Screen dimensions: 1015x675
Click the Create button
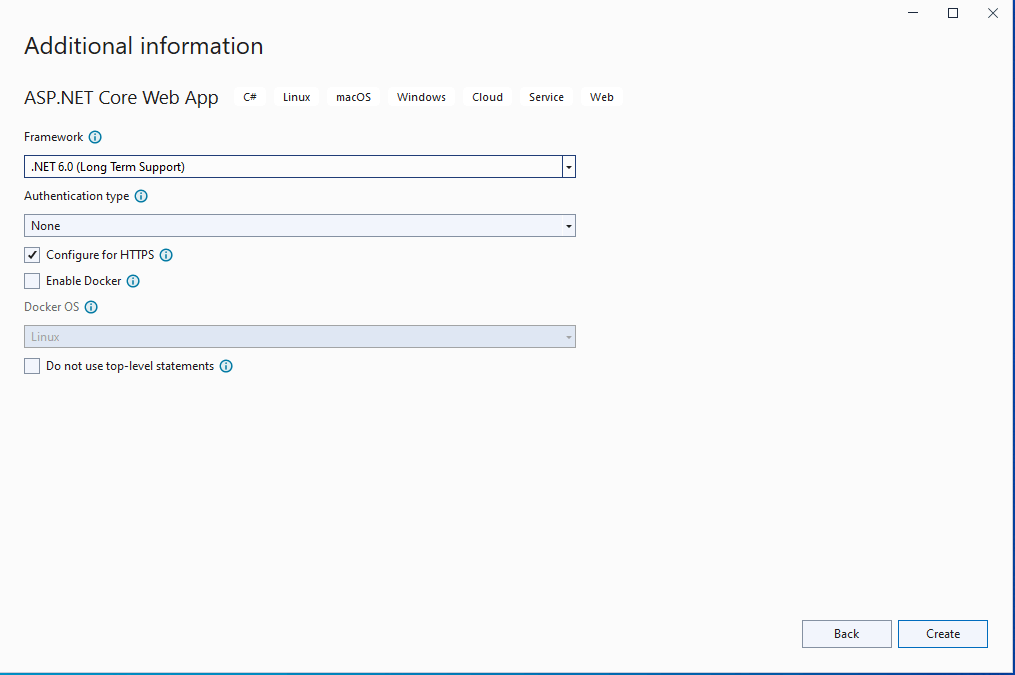[942, 634]
